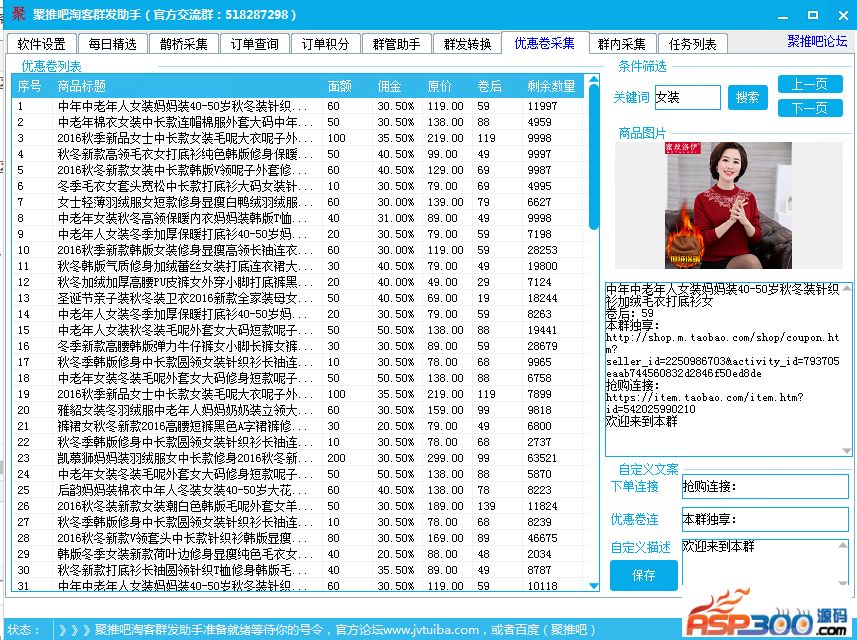Select the 订单积分 tab
857x640 pixels.
point(326,44)
